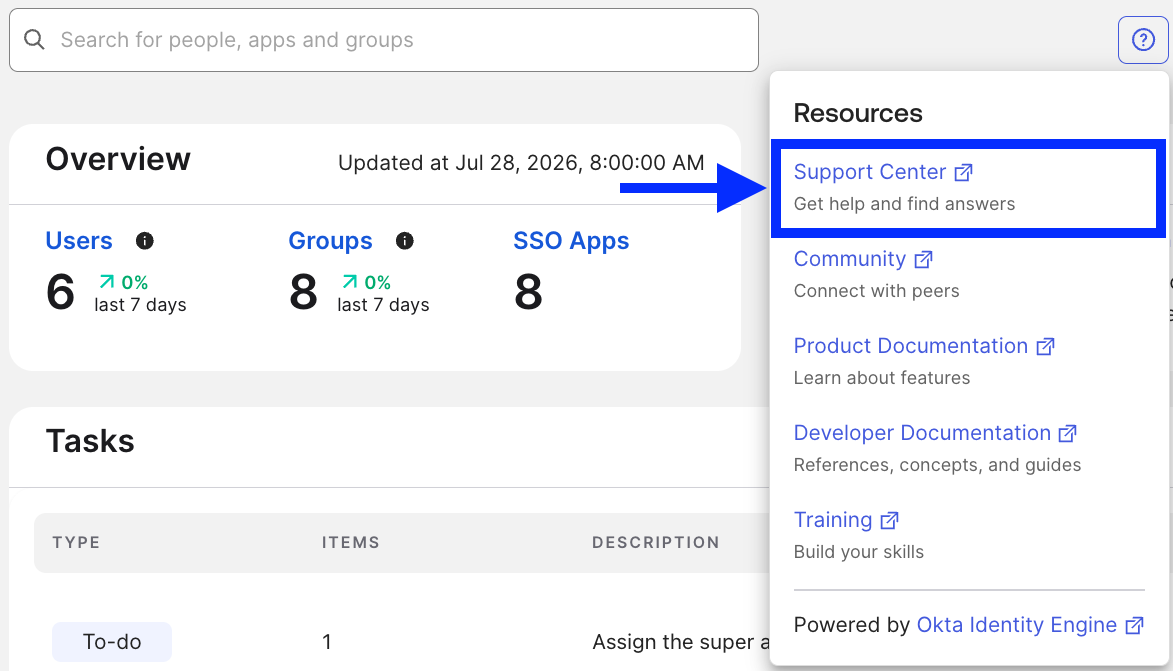The height and width of the screenshot is (671, 1173).
Task: Open the Okta Identity Engine link
Action: click(1017, 625)
